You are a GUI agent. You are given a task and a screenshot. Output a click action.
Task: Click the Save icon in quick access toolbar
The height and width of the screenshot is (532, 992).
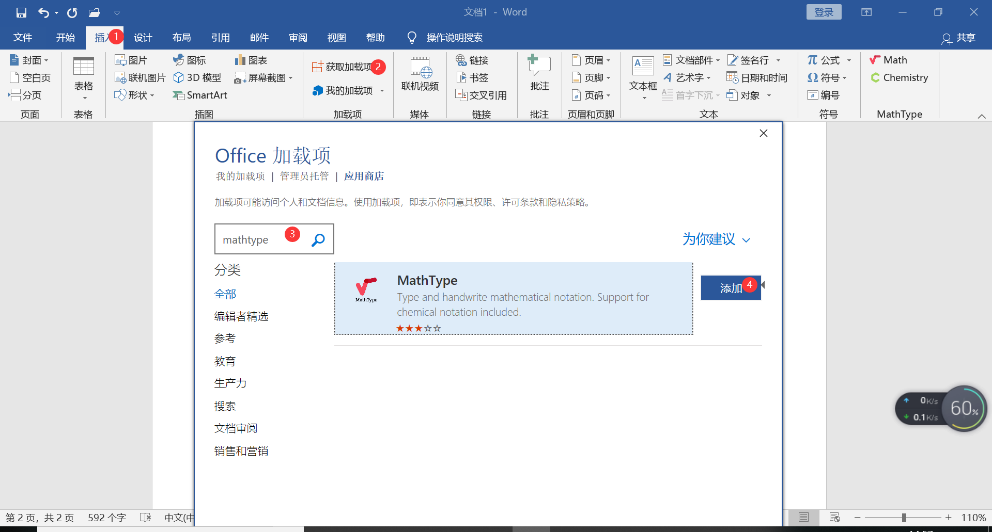[x=21, y=13]
